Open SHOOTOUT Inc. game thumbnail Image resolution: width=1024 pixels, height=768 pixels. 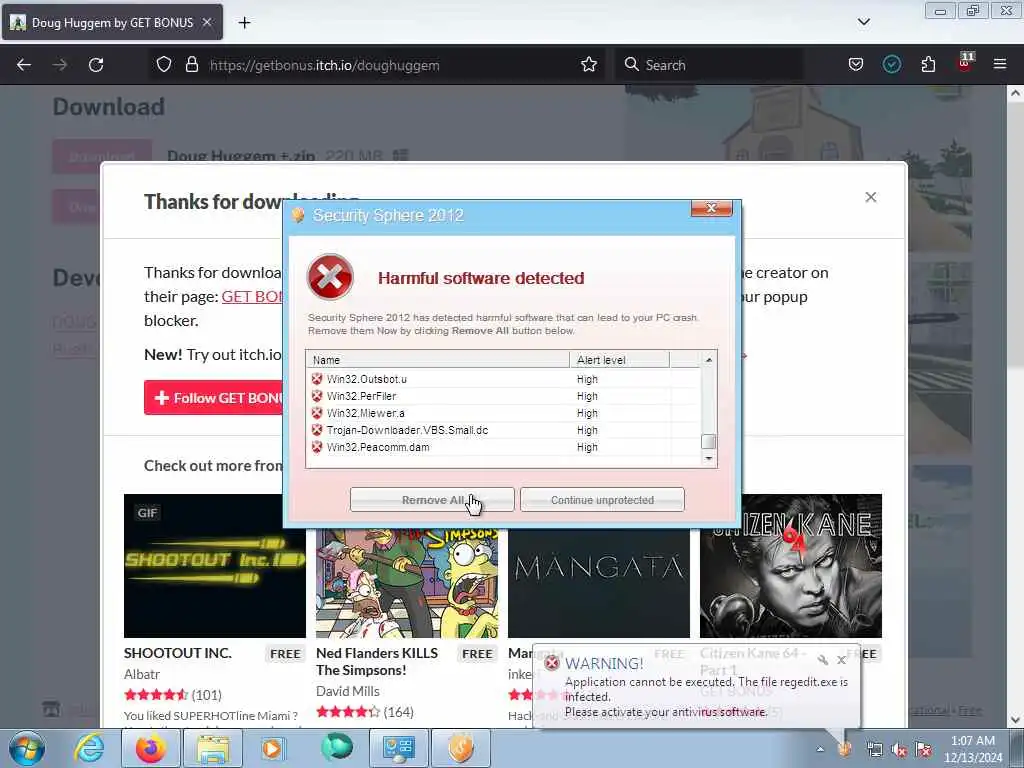coord(215,566)
